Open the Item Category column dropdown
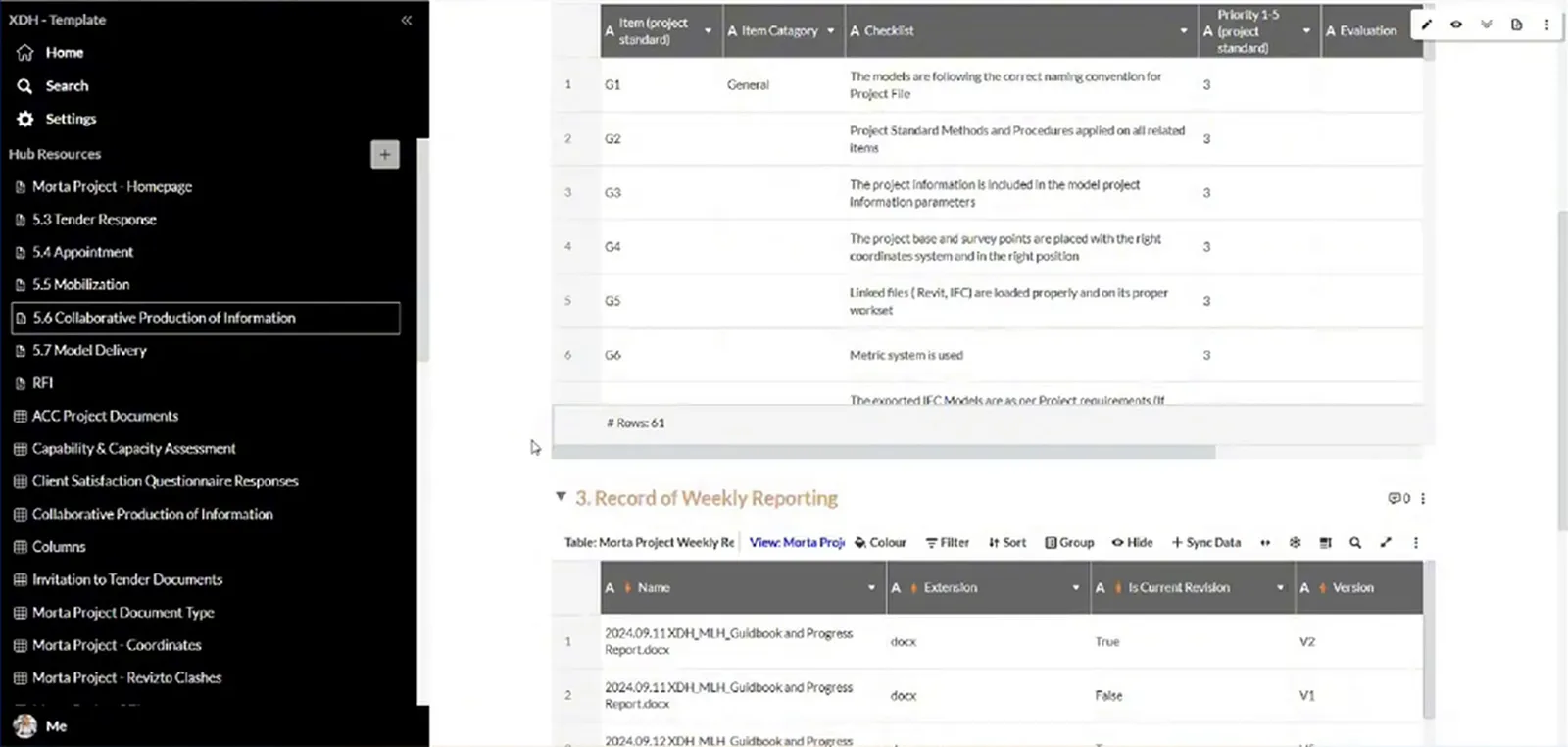The width and height of the screenshot is (1568, 747). click(x=830, y=31)
